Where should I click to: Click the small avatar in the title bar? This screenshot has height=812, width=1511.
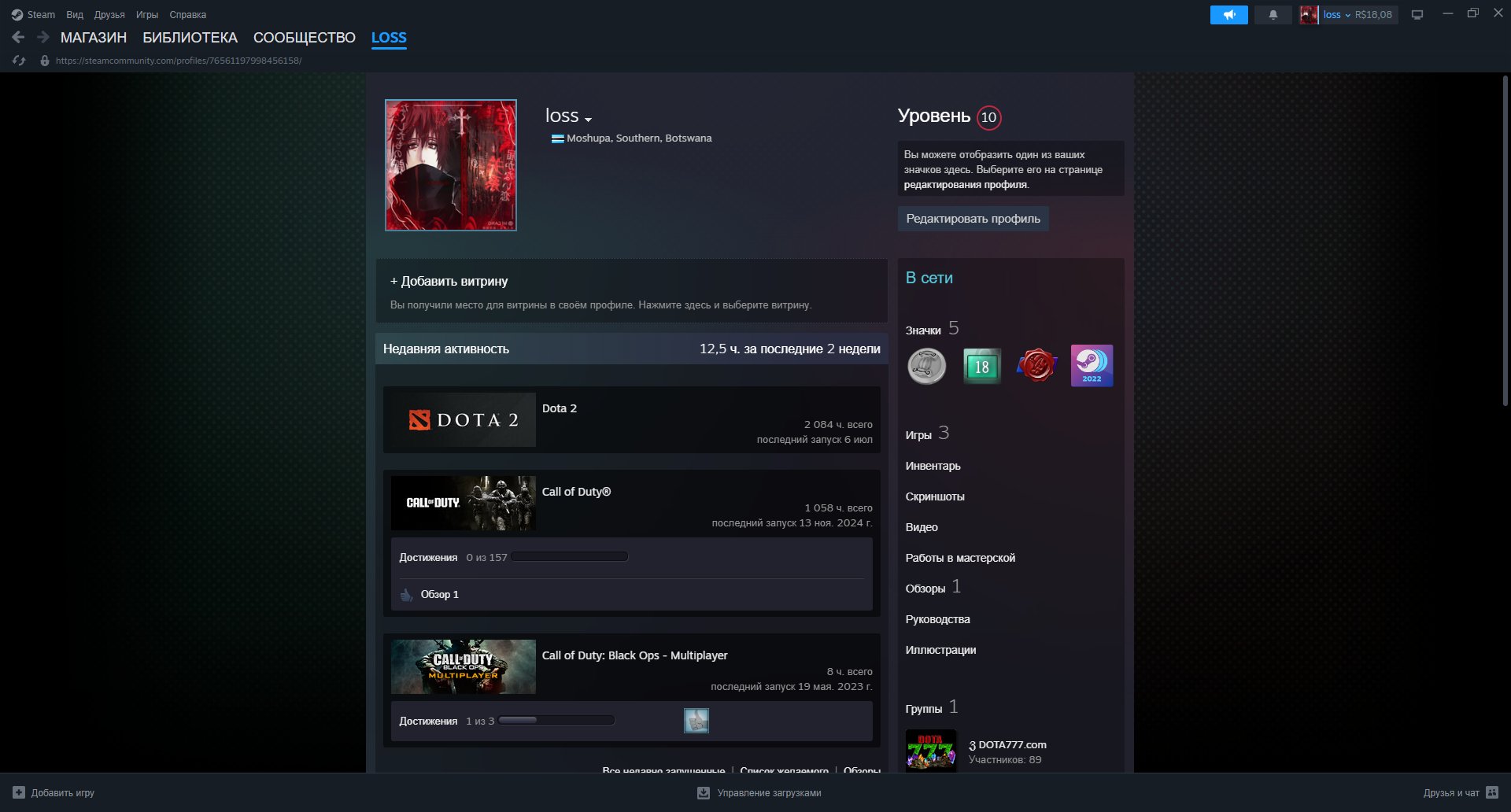(1309, 15)
